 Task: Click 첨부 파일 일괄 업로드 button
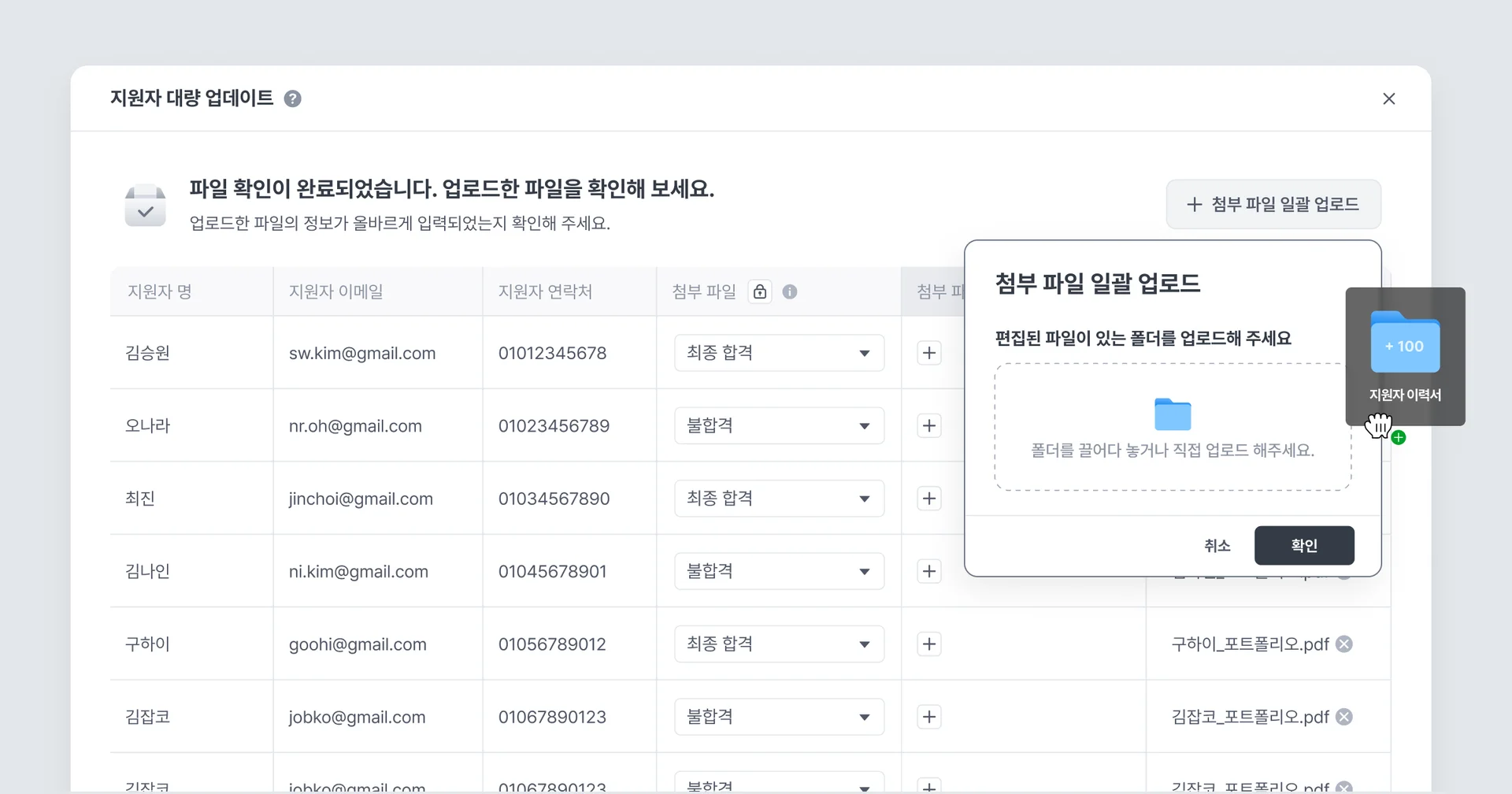(x=1273, y=204)
